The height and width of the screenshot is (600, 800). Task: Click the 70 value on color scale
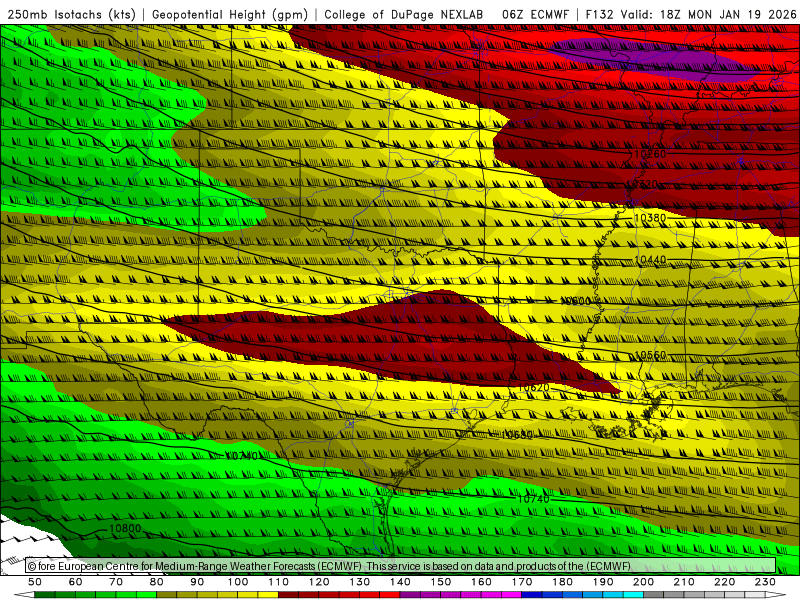[x=116, y=582]
